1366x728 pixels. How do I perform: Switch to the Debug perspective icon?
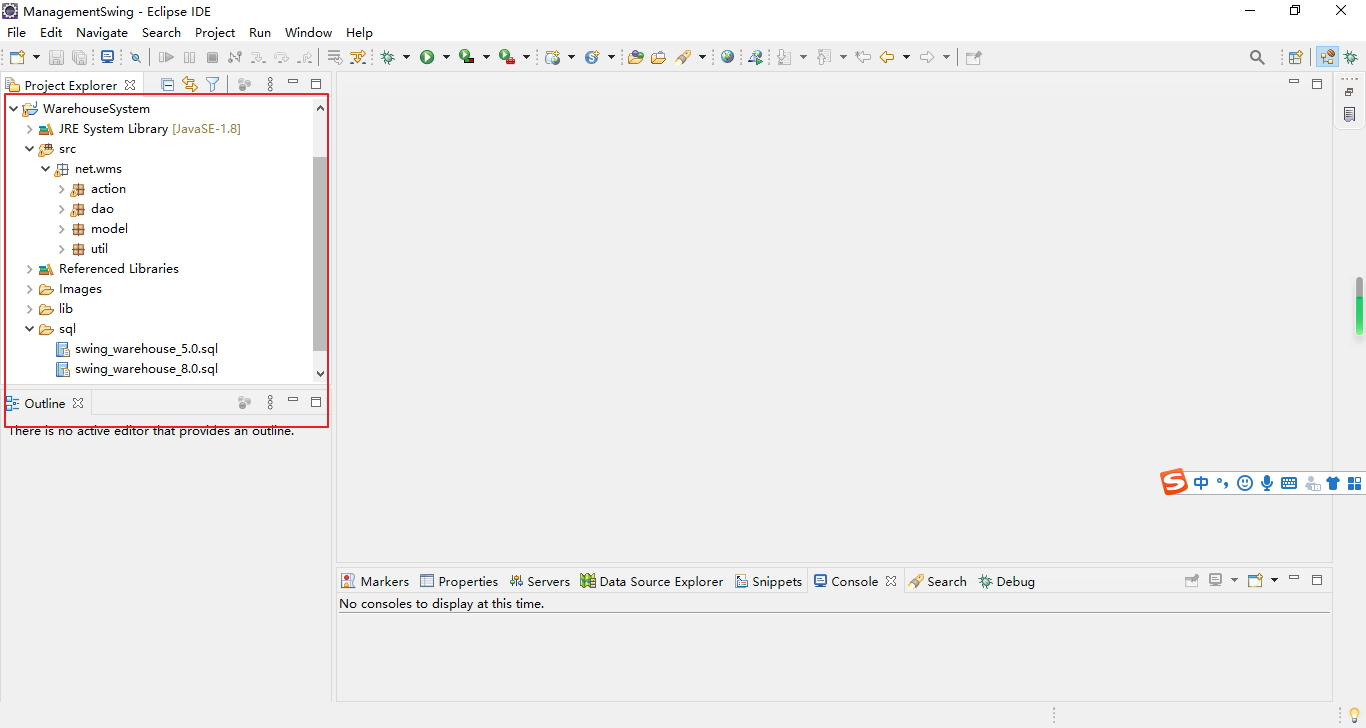pos(1351,58)
